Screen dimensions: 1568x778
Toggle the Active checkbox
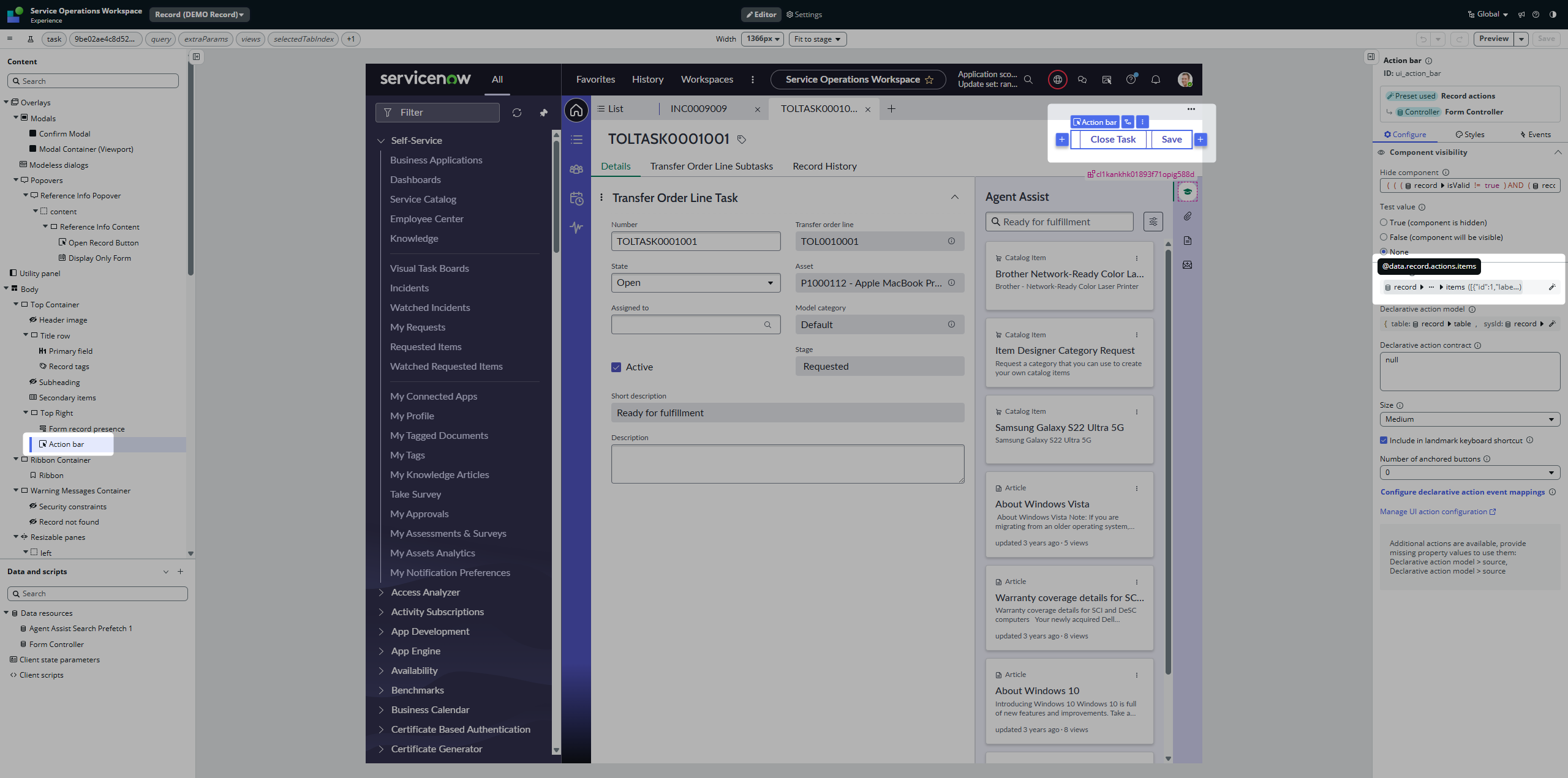[616, 367]
